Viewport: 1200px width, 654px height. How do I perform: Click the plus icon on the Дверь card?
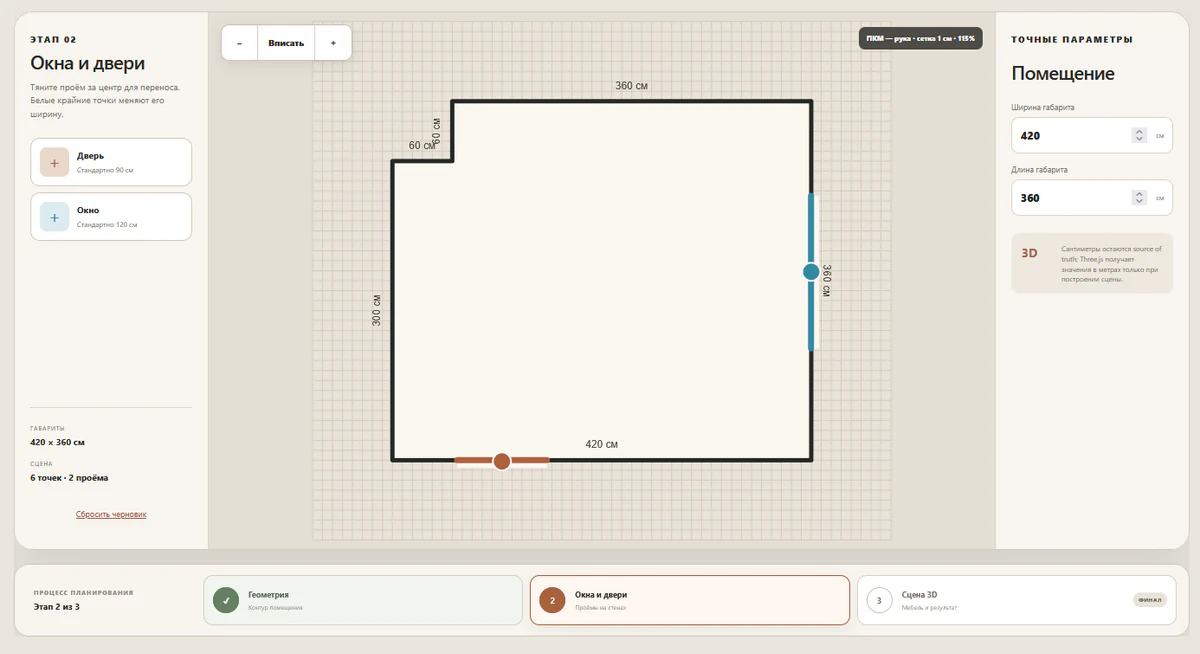click(x=54, y=162)
